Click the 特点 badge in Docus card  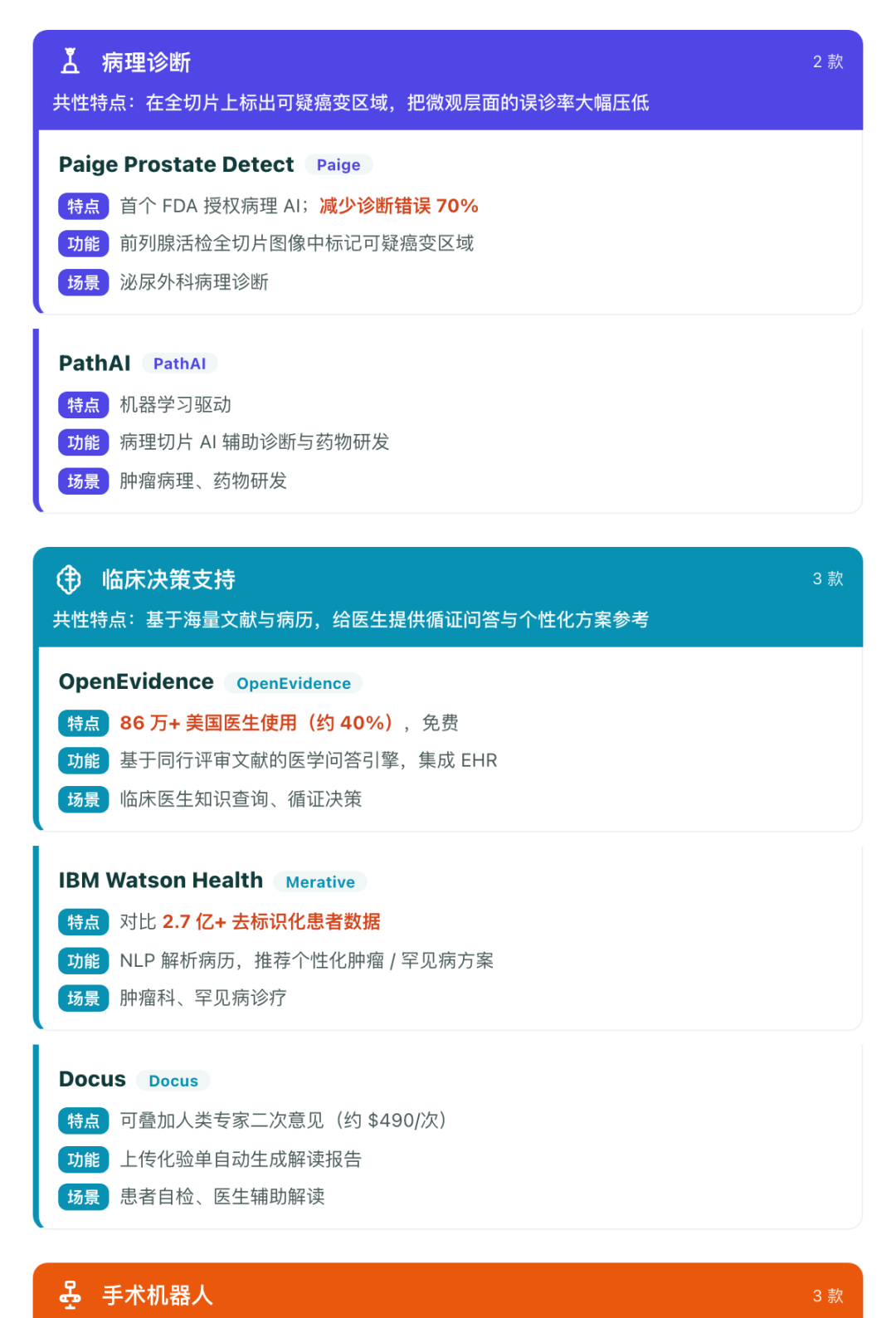83,1120
